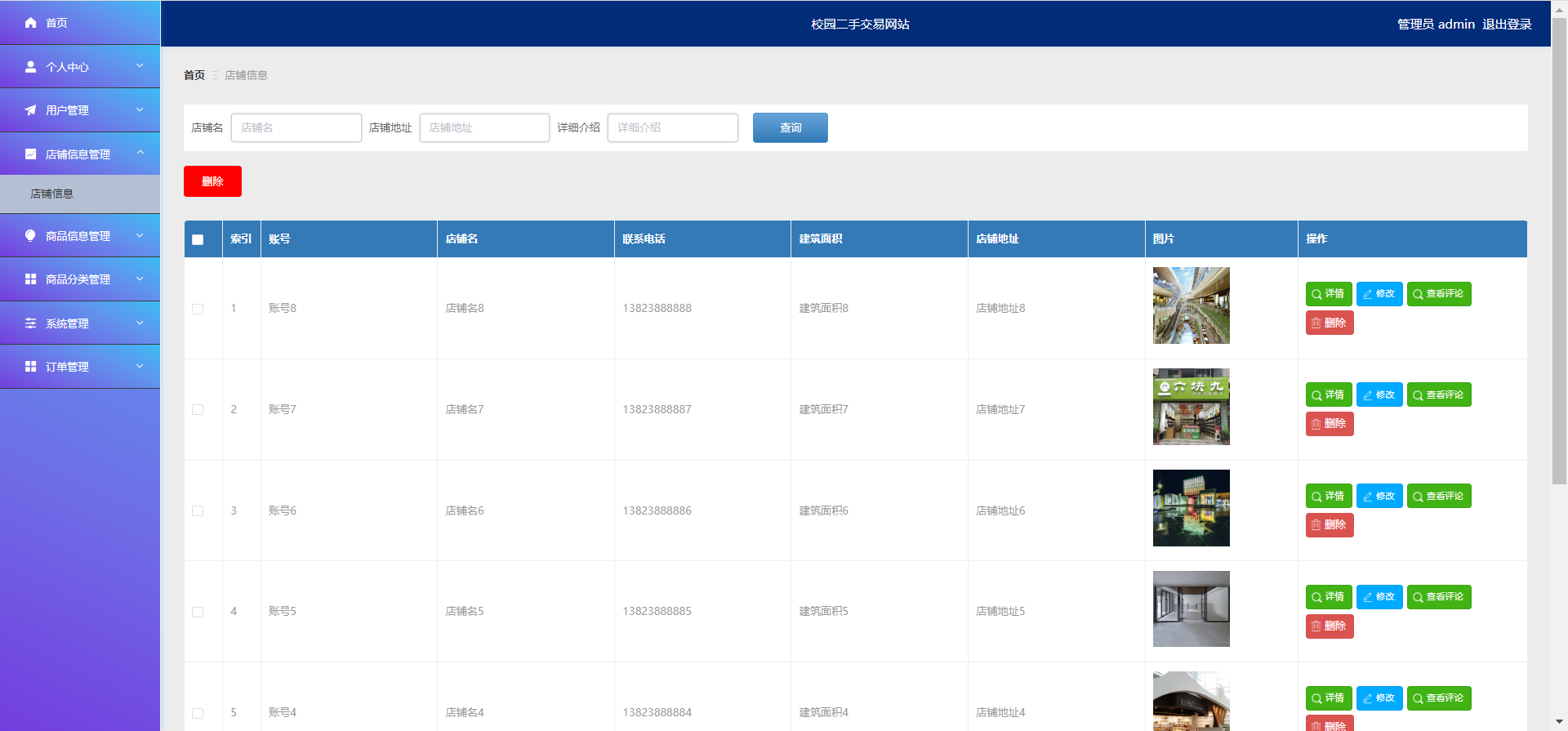1568x731 pixels.
Task: Click the vertical page scrollbar
Action: point(1559,245)
